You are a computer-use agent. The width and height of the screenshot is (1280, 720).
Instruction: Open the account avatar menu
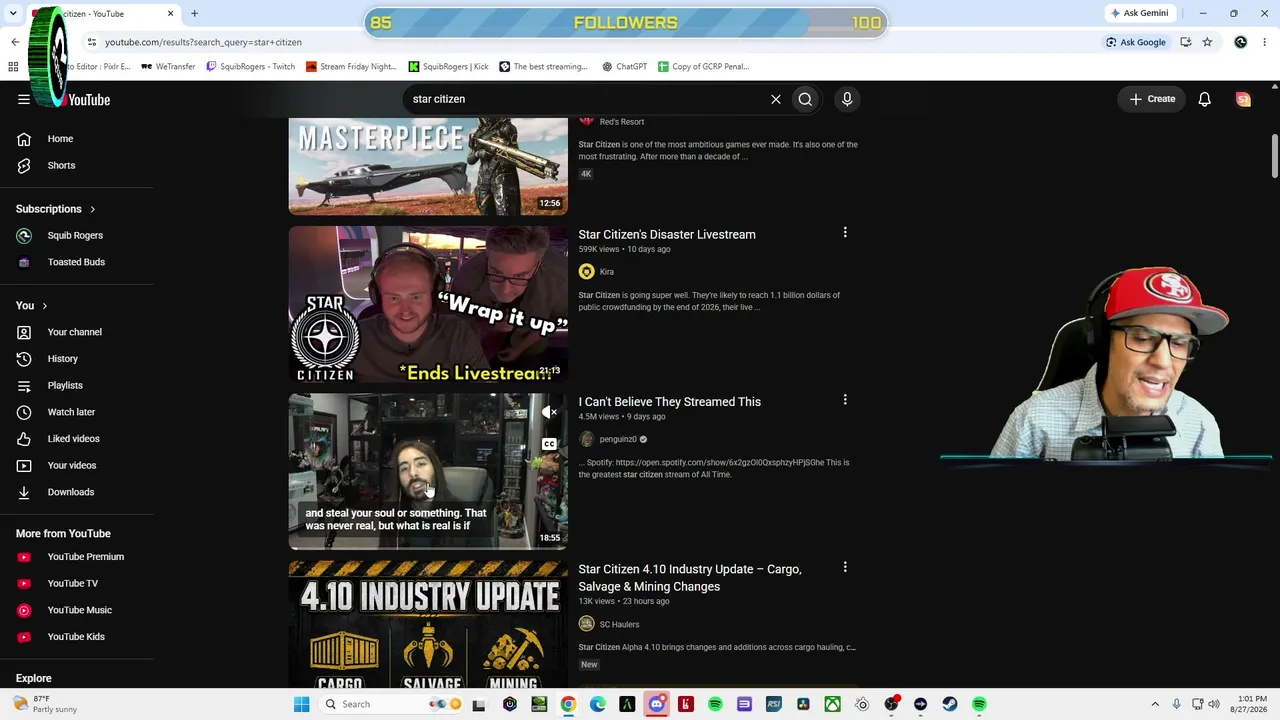1243,99
